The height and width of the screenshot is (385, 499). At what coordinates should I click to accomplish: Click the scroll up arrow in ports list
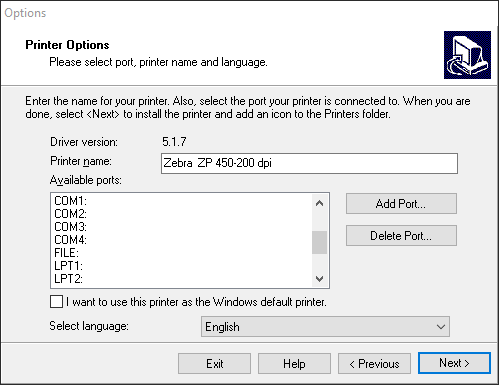319,203
